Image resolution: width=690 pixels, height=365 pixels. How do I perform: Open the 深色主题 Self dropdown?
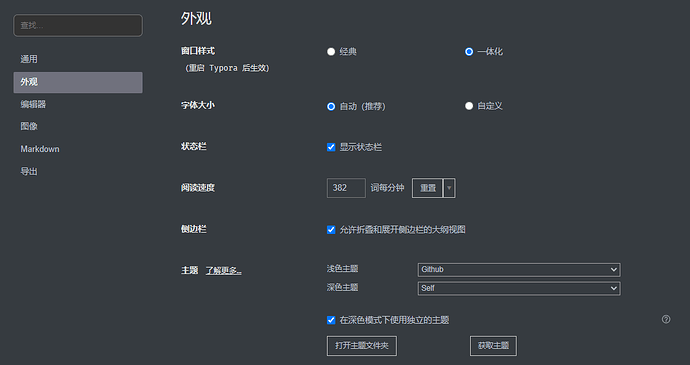click(519, 288)
